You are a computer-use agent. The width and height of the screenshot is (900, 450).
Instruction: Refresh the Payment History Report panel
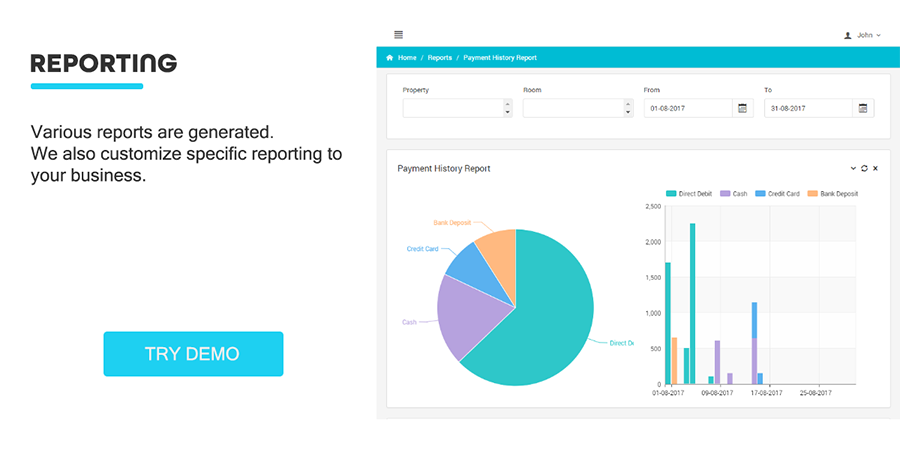tap(864, 169)
